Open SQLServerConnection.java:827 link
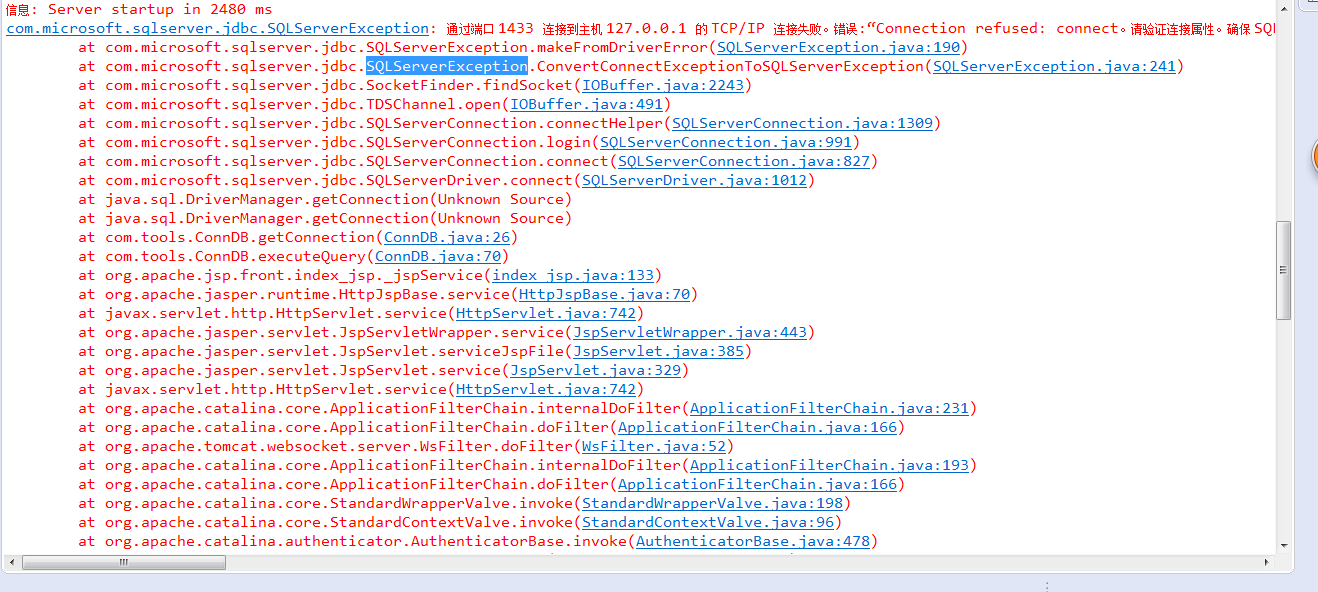This screenshot has height=592, width=1318. (744, 161)
